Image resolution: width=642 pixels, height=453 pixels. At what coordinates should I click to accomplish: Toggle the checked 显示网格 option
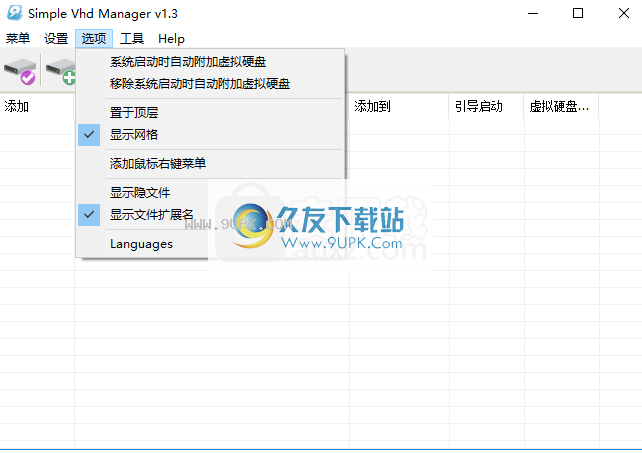click(210, 134)
